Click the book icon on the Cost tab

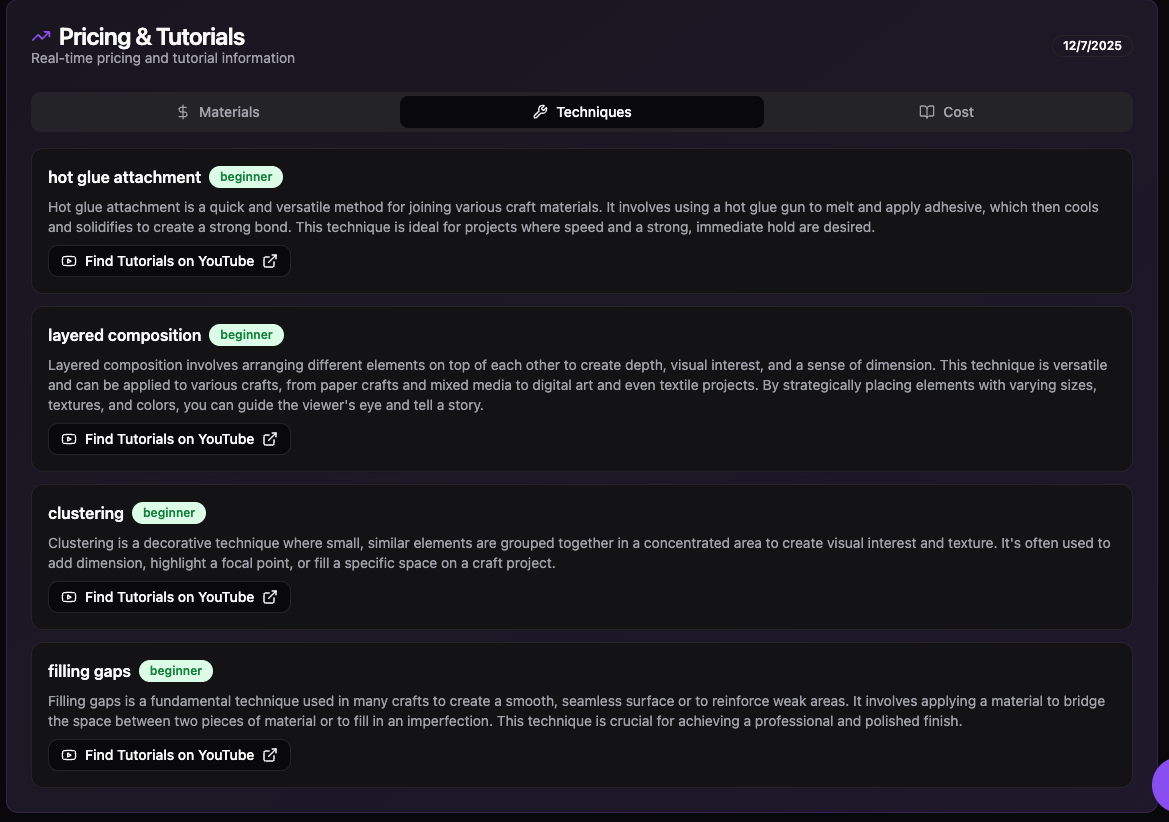tap(926, 112)
